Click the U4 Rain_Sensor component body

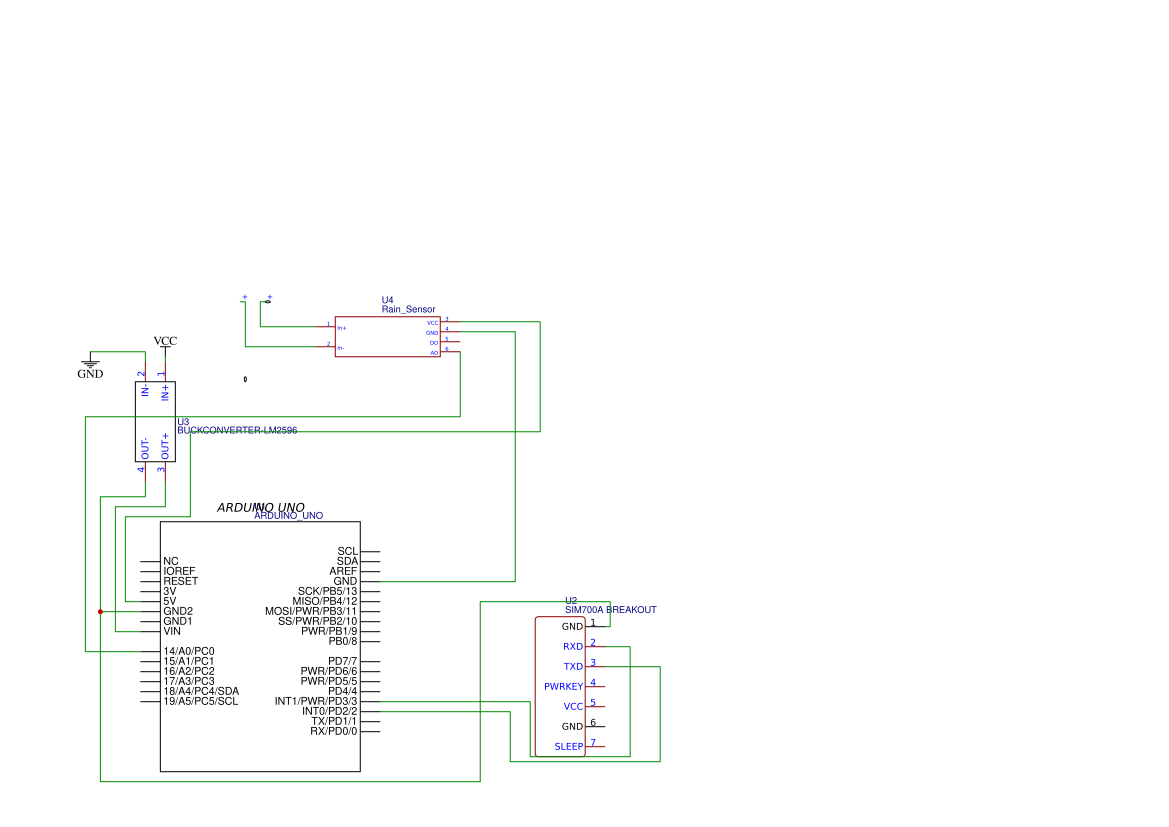(x=388, y=336)
